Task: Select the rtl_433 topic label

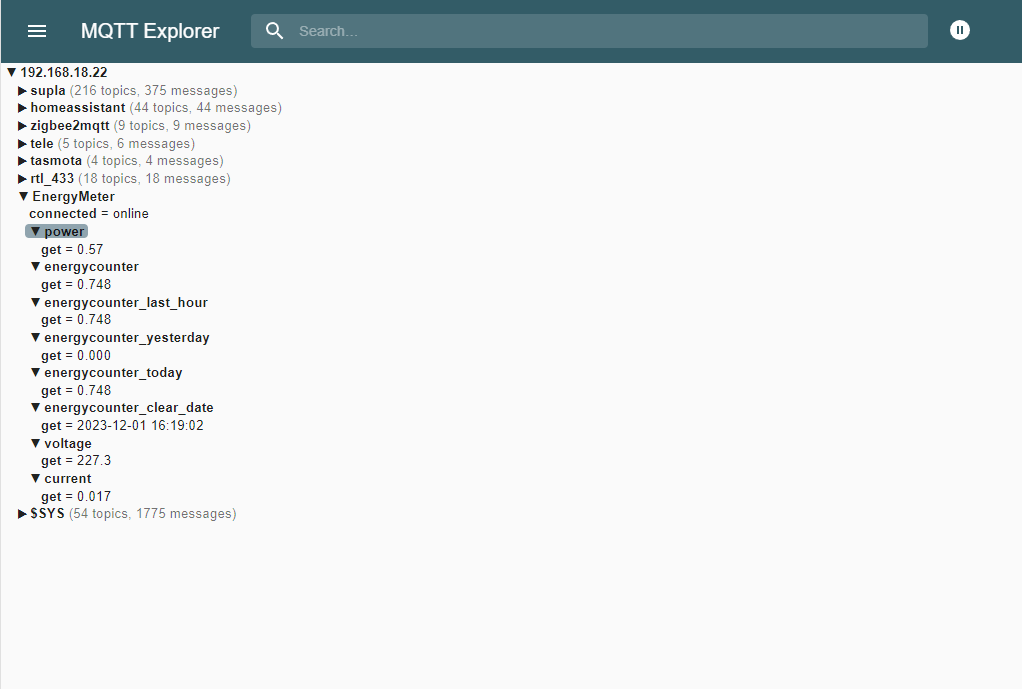Action: pyautogui.click(x=52, y=179)
